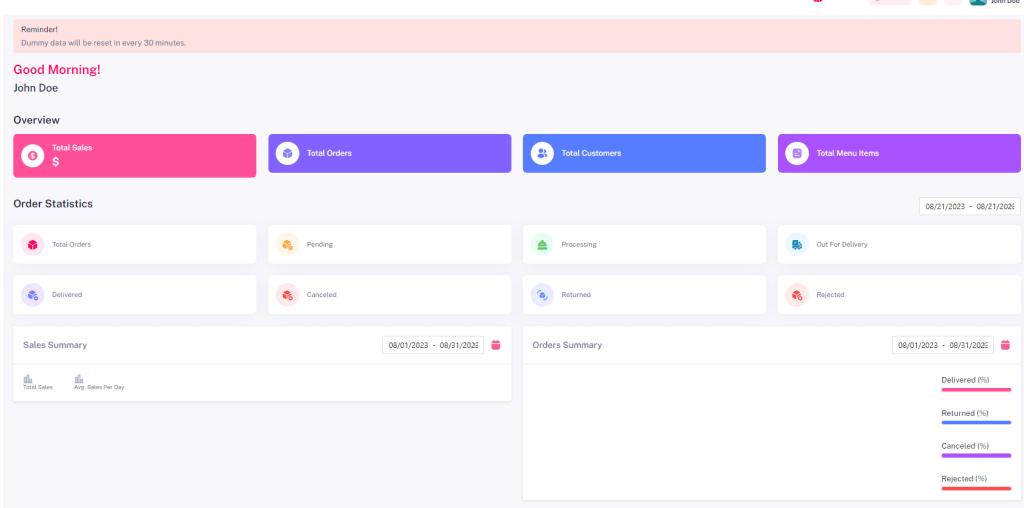
Task: Click the 'Total Customers' card label
Action: [591, 153]
